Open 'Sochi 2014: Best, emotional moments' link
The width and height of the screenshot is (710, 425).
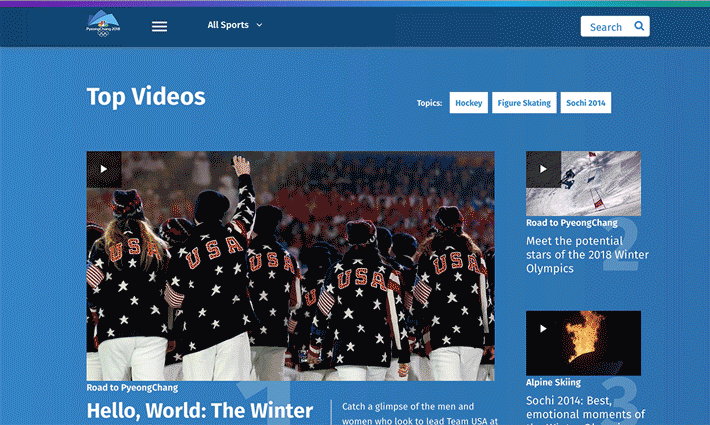point(585,410)
